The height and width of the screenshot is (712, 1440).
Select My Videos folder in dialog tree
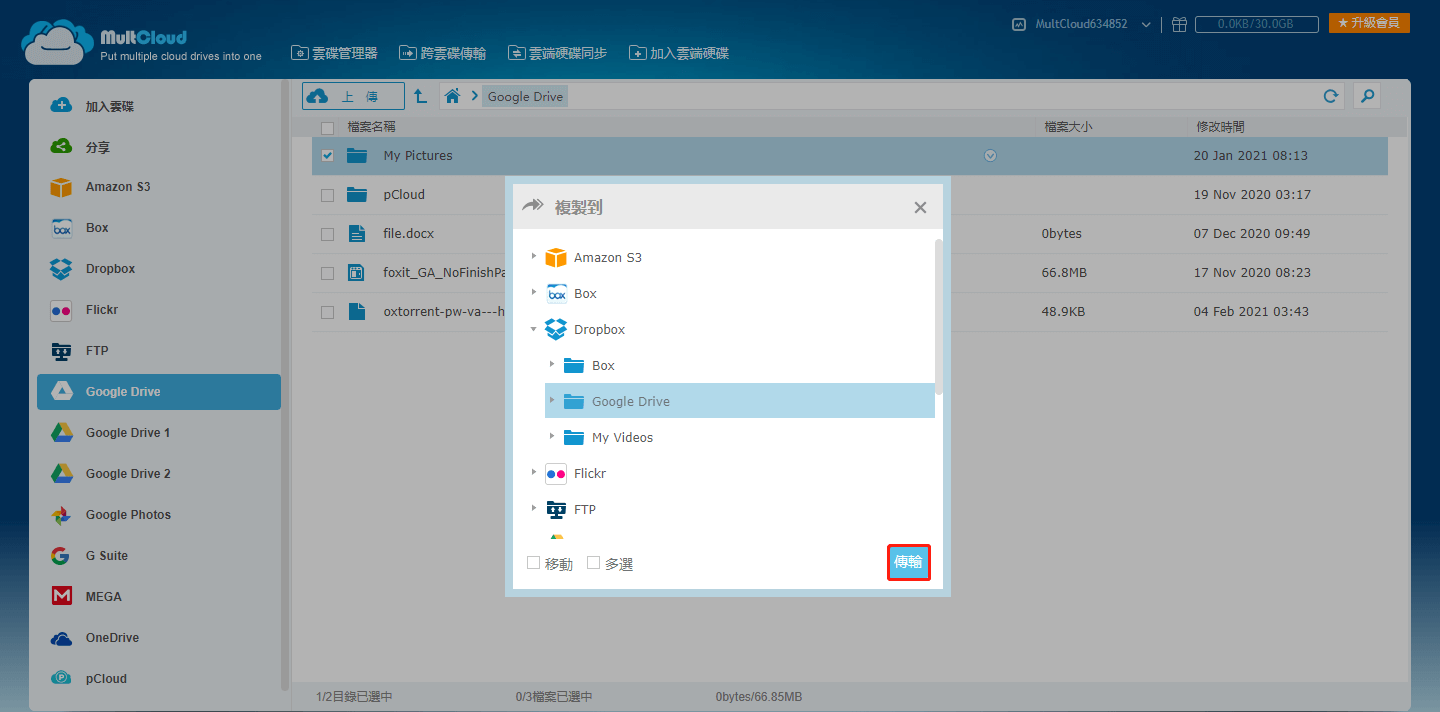pos(622,438)
